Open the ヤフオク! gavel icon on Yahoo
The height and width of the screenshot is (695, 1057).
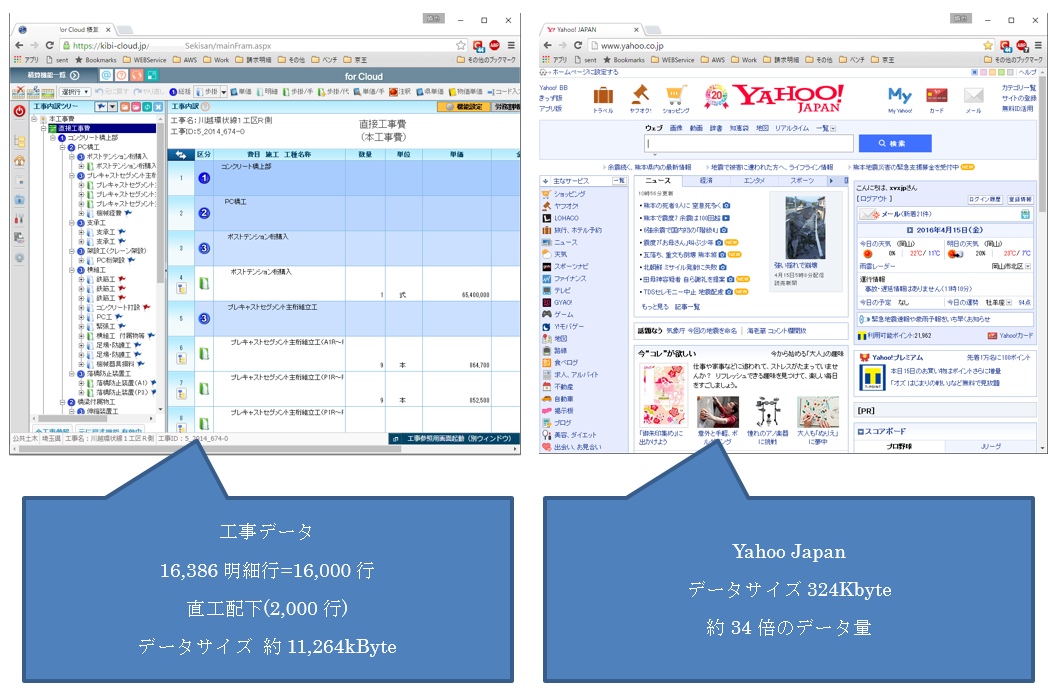click(640, 94)
